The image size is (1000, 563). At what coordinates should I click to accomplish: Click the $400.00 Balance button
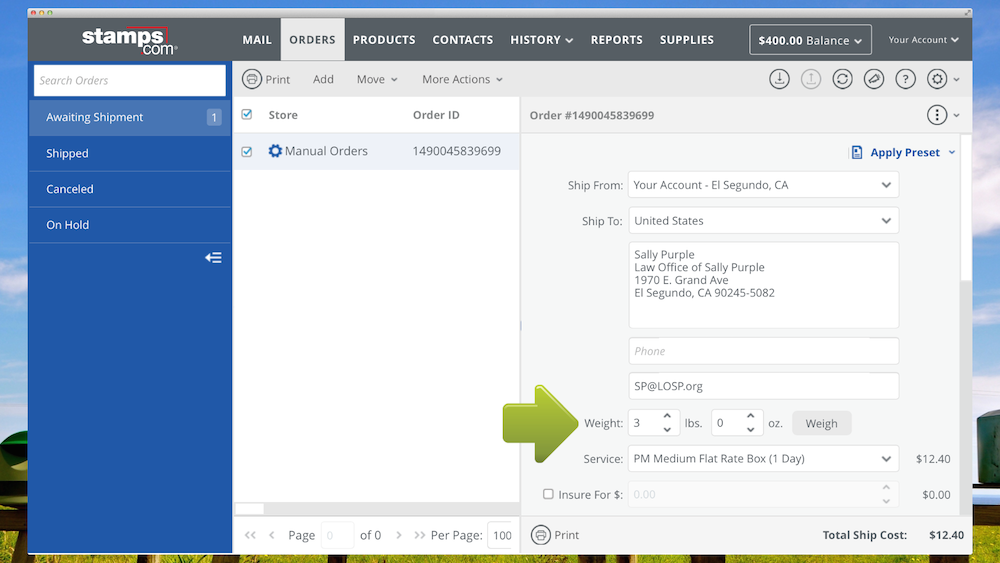point(810,40)
